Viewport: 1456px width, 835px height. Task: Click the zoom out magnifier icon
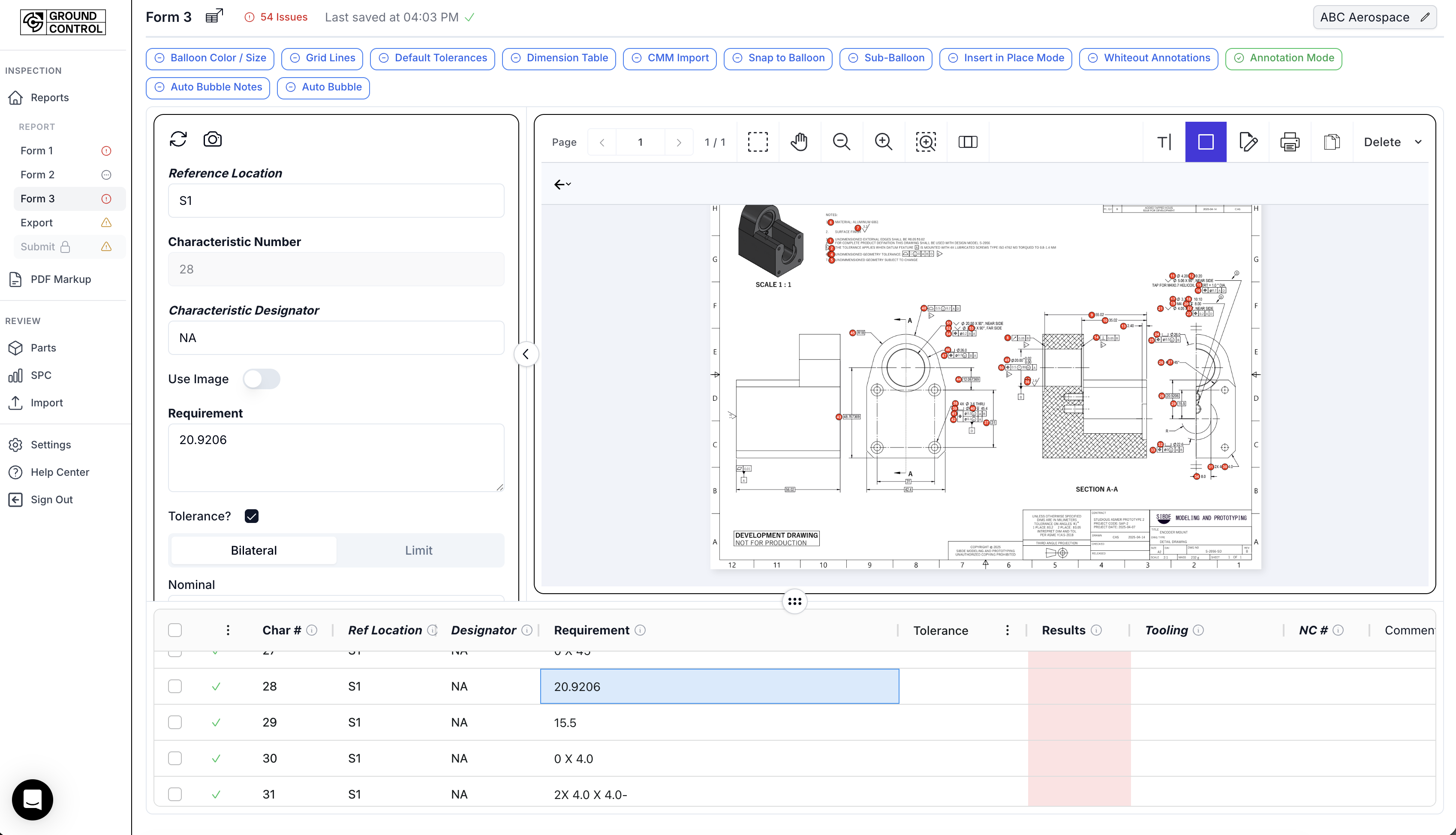841,141
